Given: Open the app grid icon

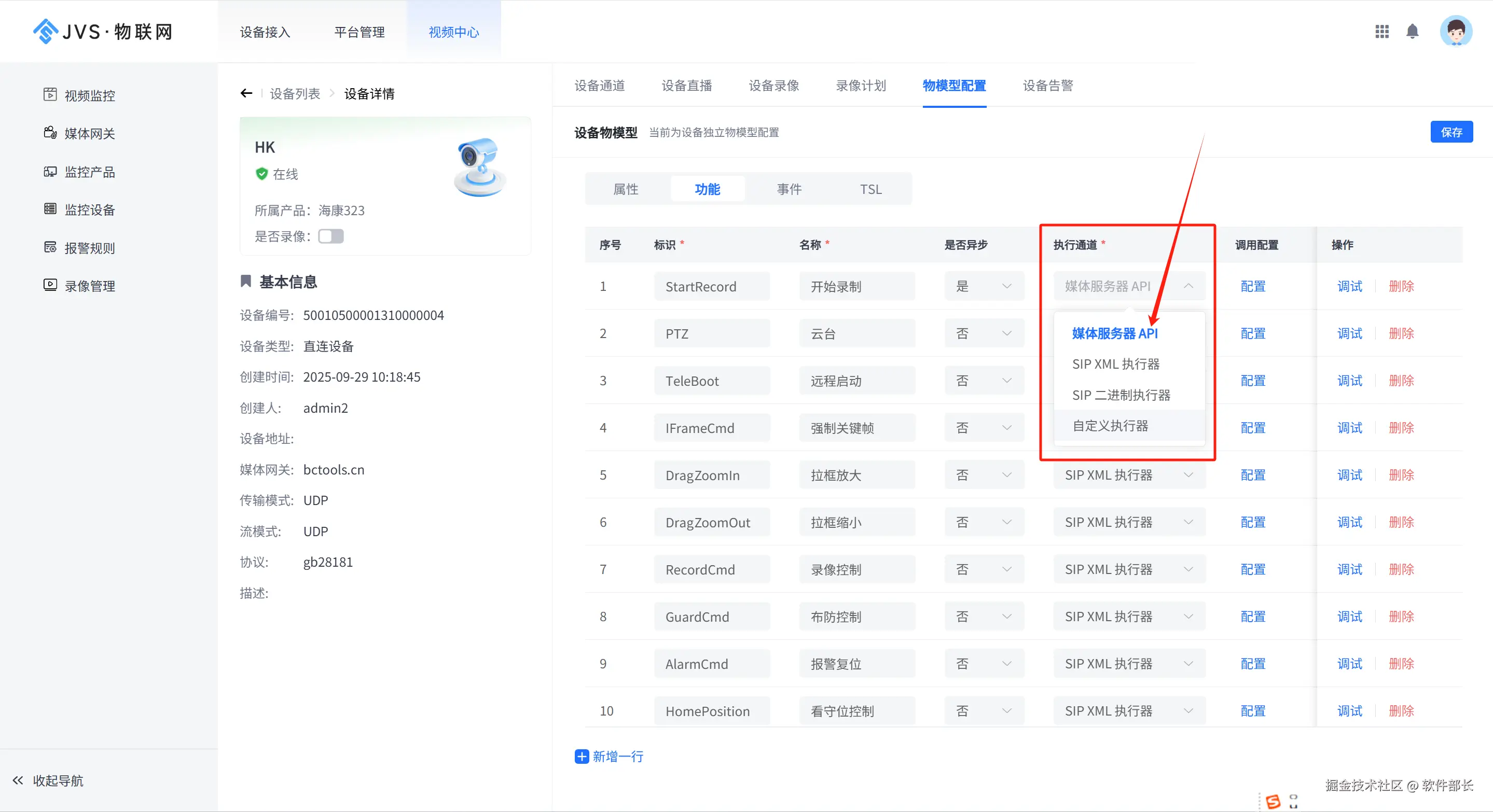Looking at the screenshot, I should click(1381, 31).
